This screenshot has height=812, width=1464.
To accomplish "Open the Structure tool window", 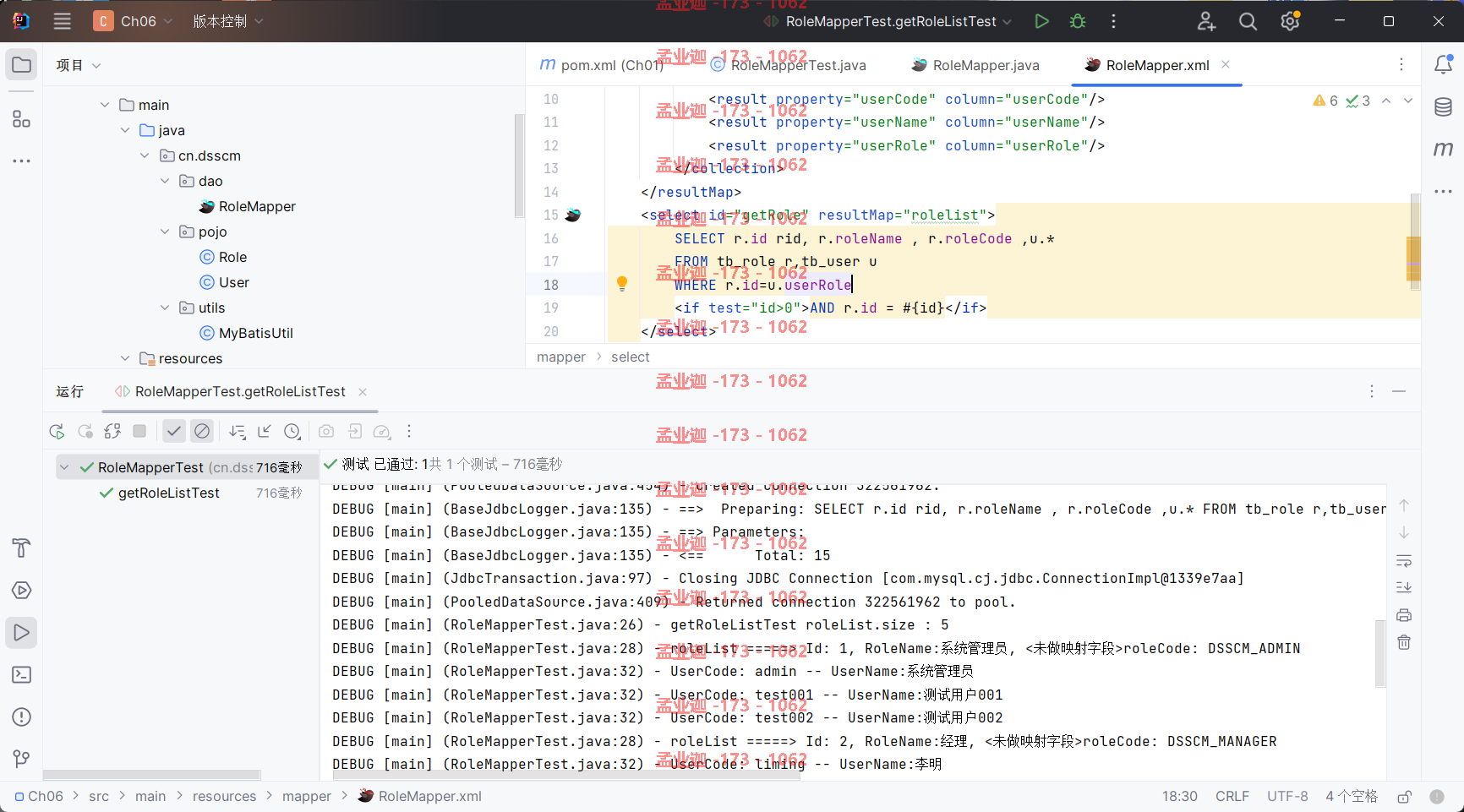I will (x=22, y=119).
